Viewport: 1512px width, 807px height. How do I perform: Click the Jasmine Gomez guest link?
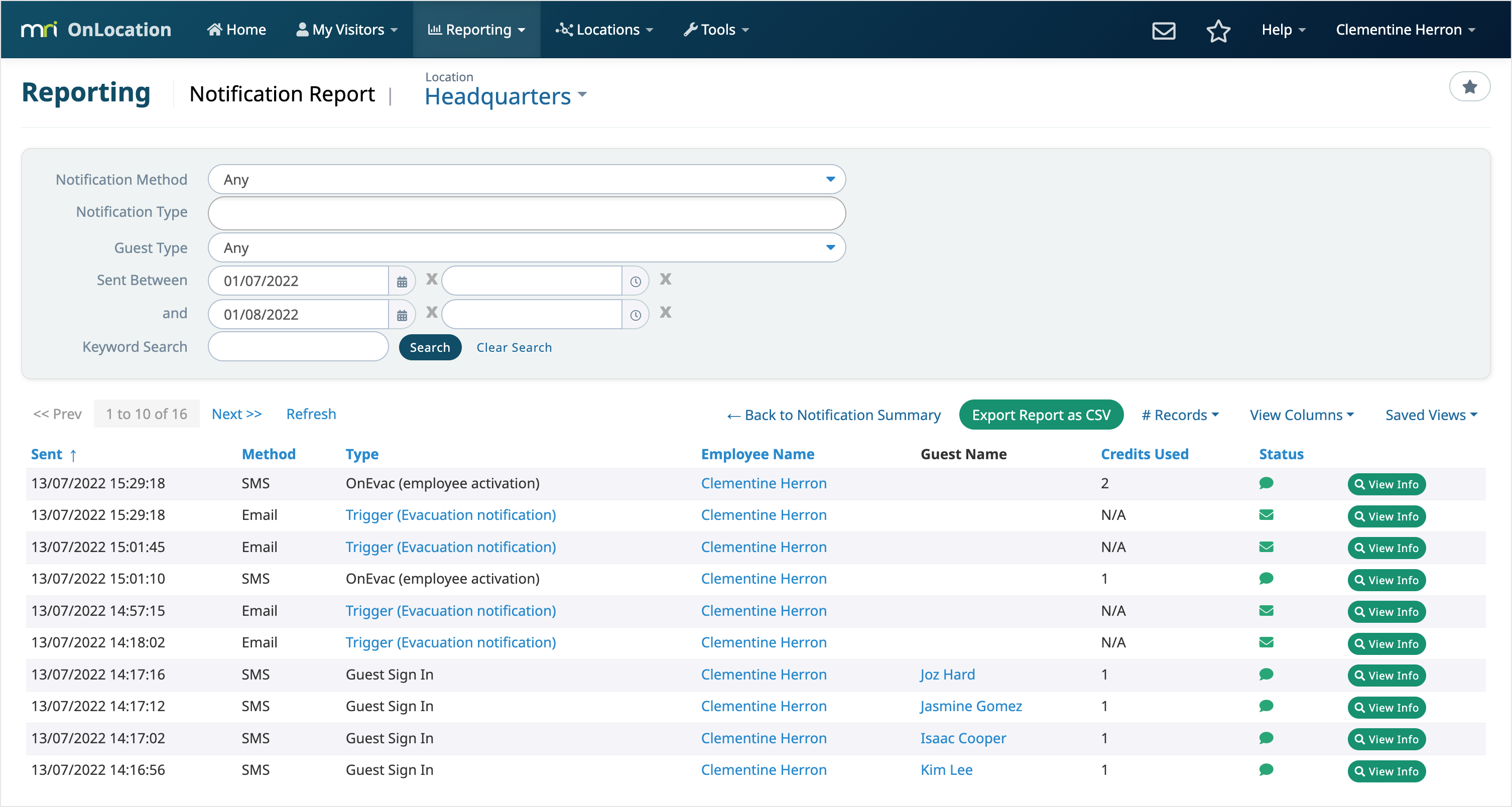click(x=971, y=706)
